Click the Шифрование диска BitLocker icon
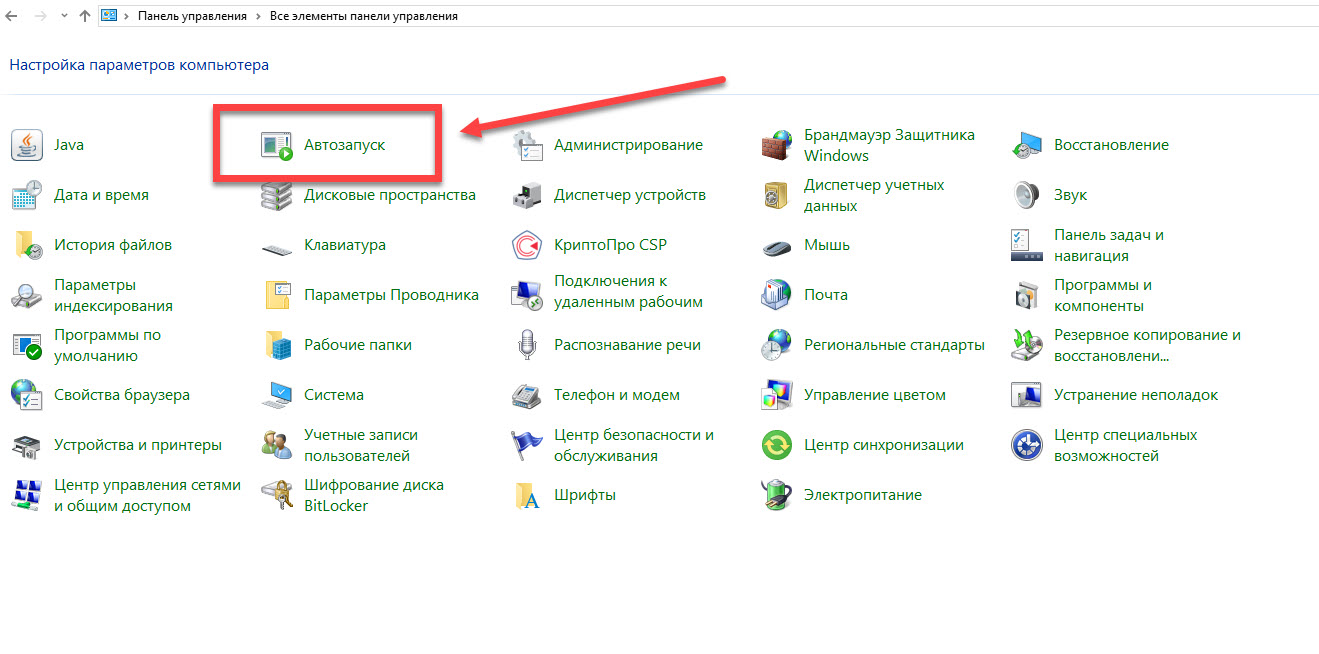 [276, 495]
